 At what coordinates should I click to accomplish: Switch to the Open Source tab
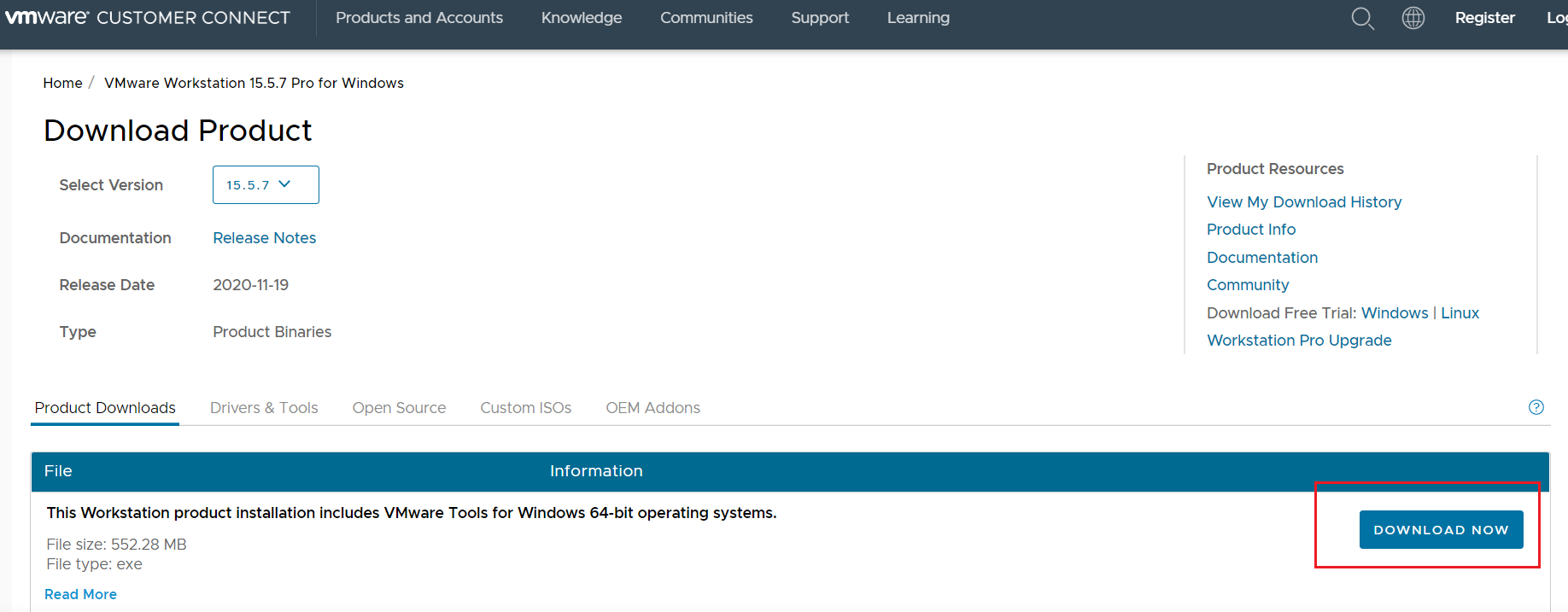(399, 408)
